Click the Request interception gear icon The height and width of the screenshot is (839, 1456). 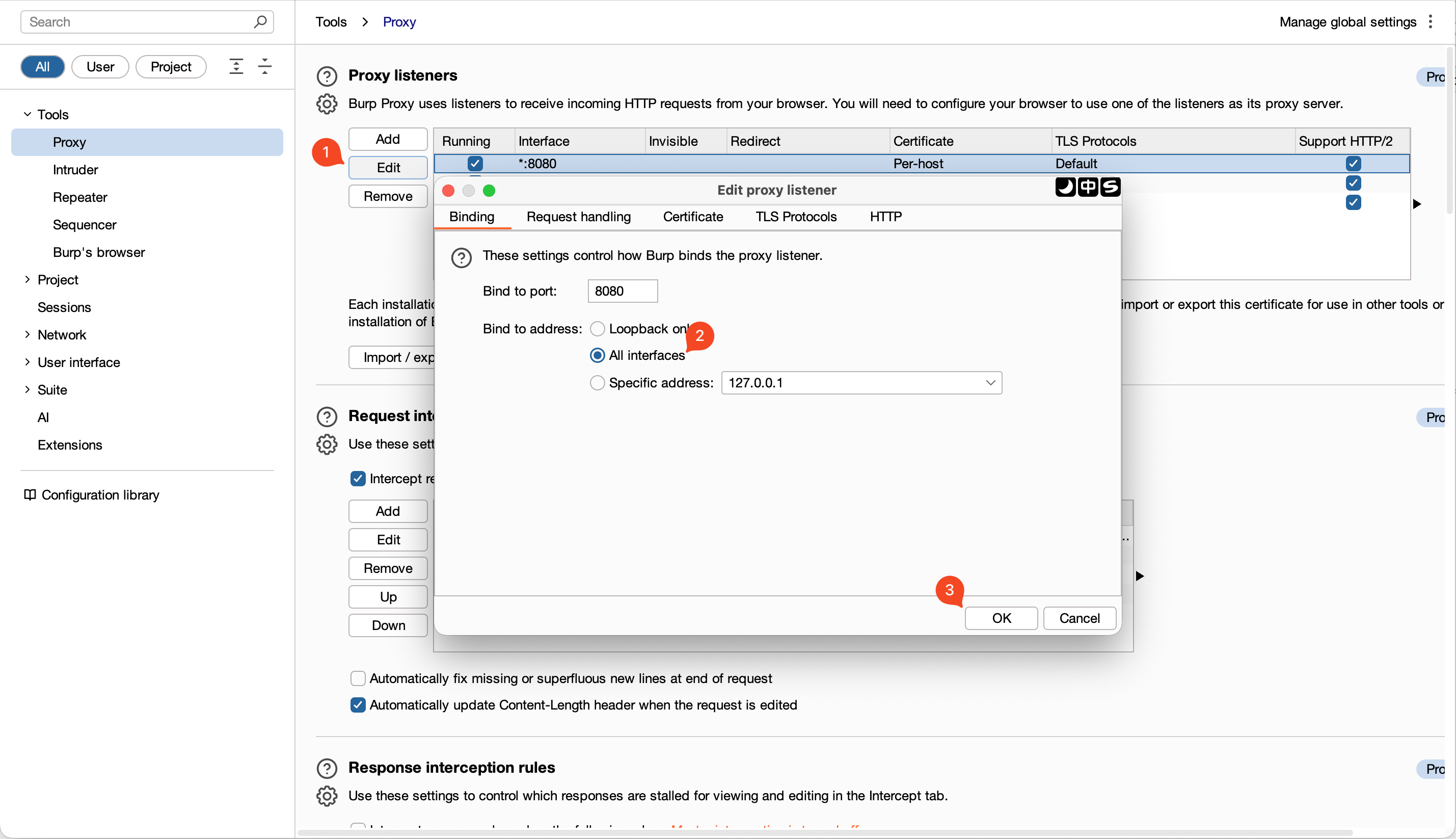point(327,444)
